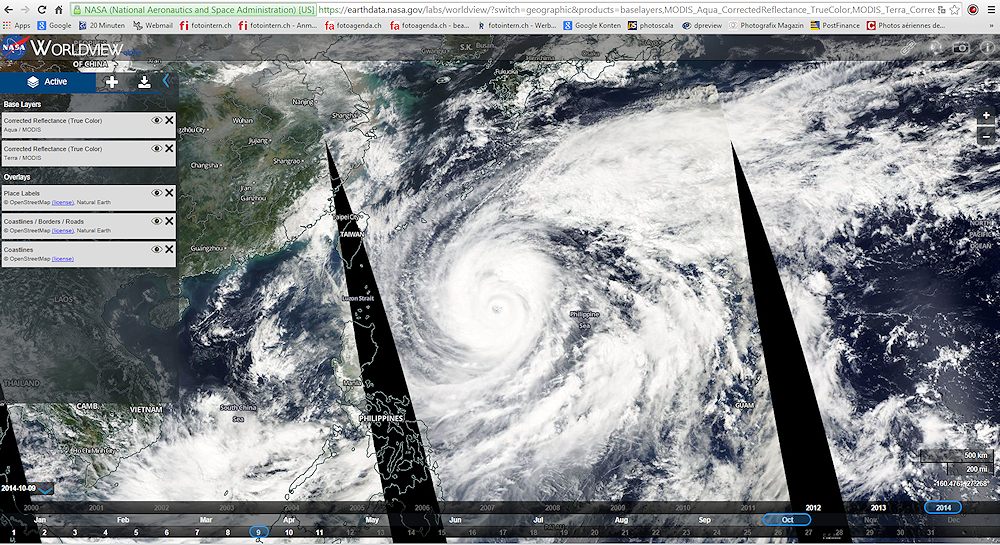Open the license link under Coastlines

[x=62, y=259]
